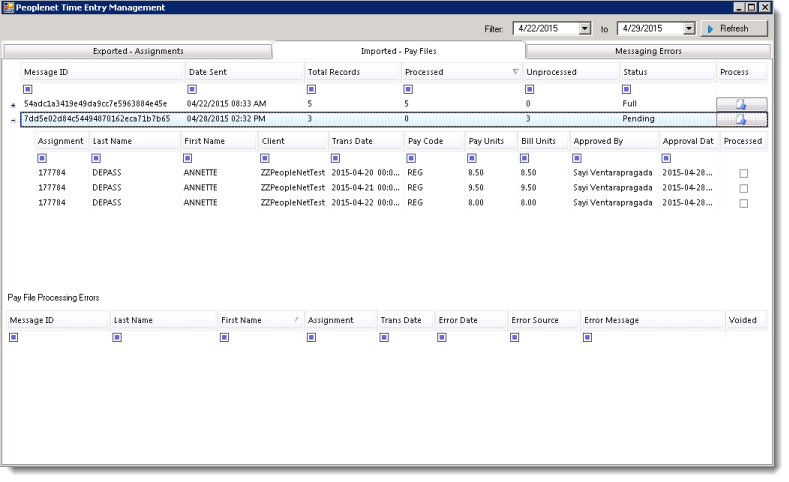Sort errors by Voided column header

[x=746, y=320]
